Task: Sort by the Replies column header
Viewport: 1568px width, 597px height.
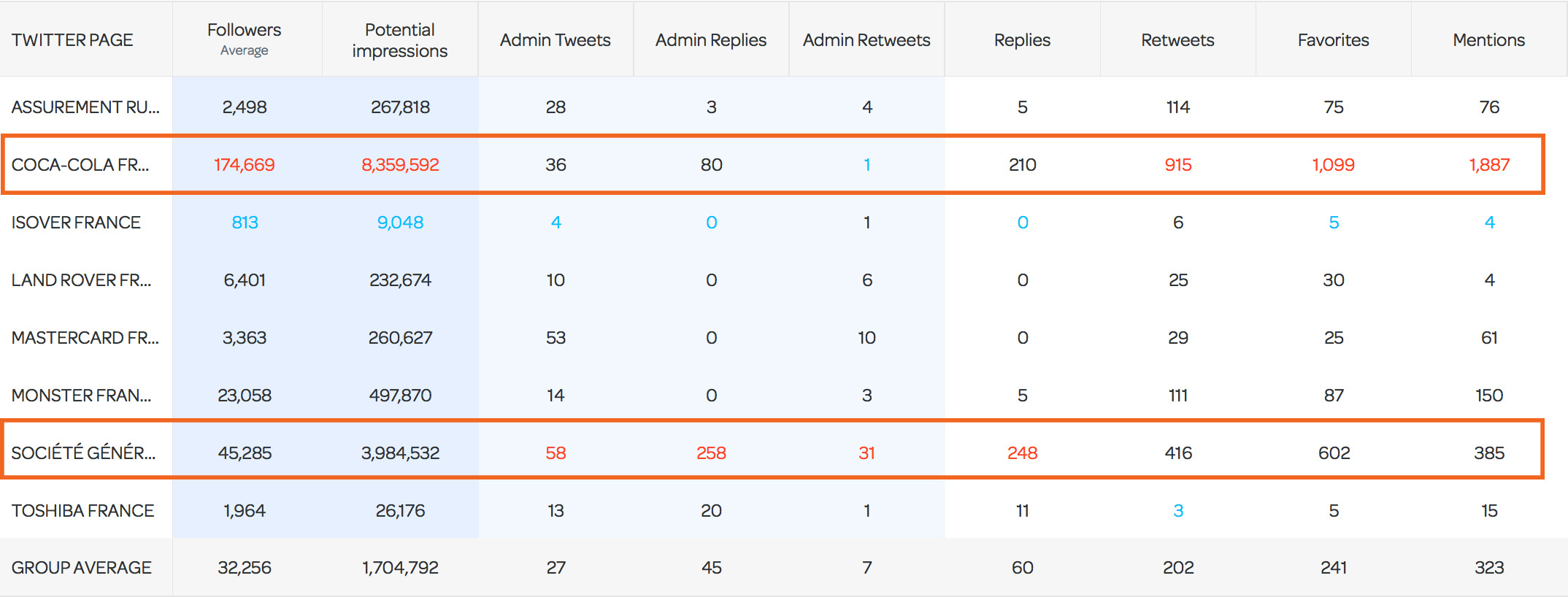Action: (x=1022, y=40)
